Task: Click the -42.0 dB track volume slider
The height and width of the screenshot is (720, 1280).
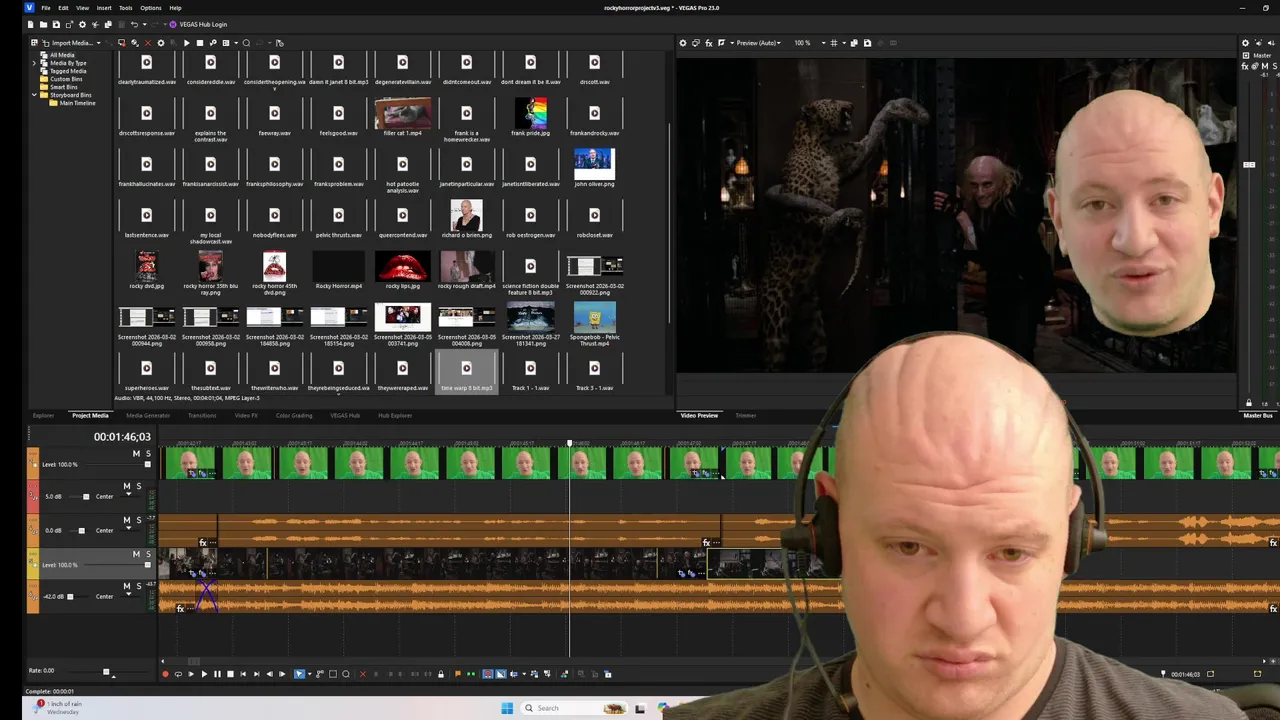Action: [x=70, y=596]
